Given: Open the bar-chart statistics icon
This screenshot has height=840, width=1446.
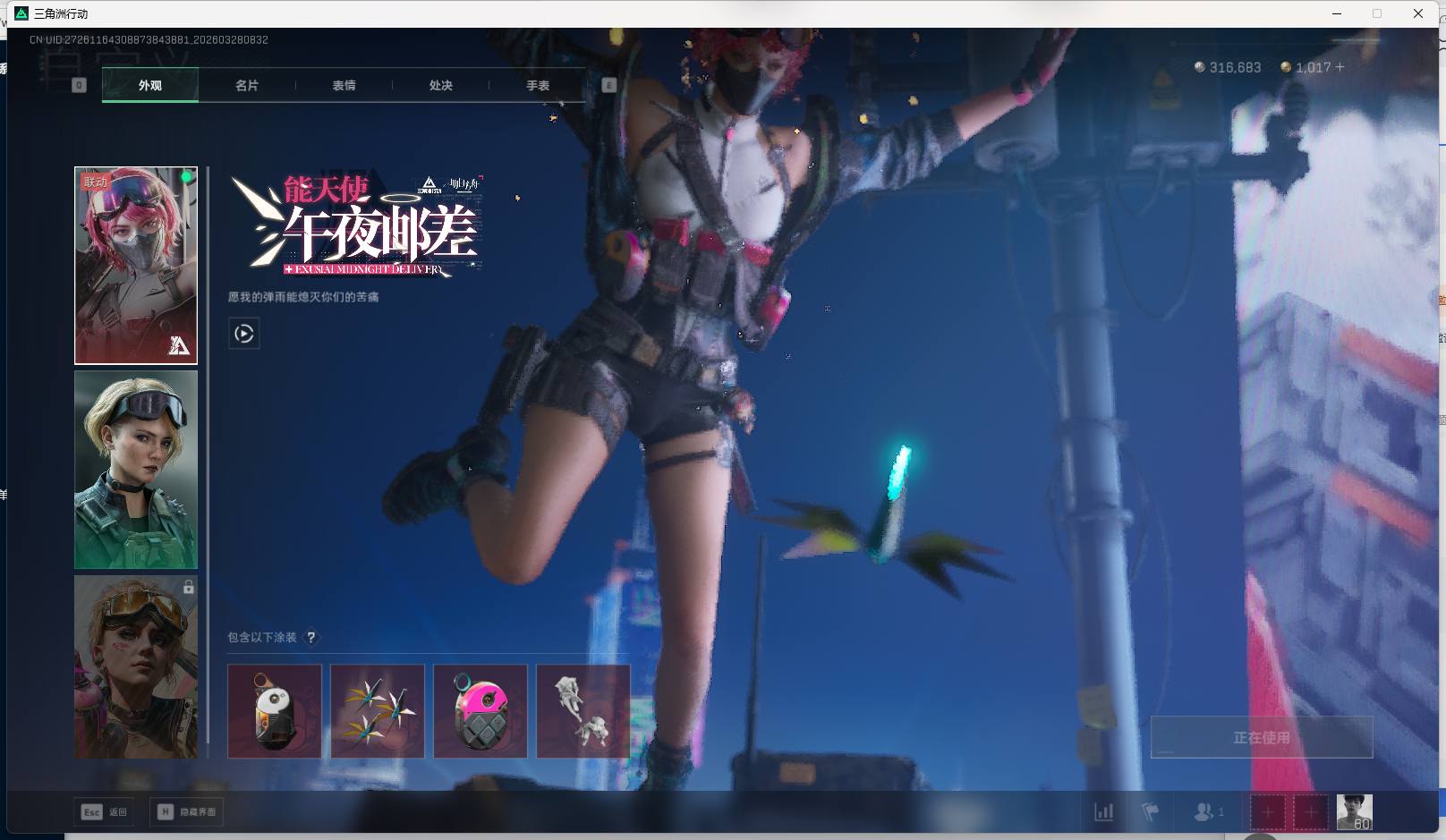Looking at the screenshot, I should coord(1104,812).
